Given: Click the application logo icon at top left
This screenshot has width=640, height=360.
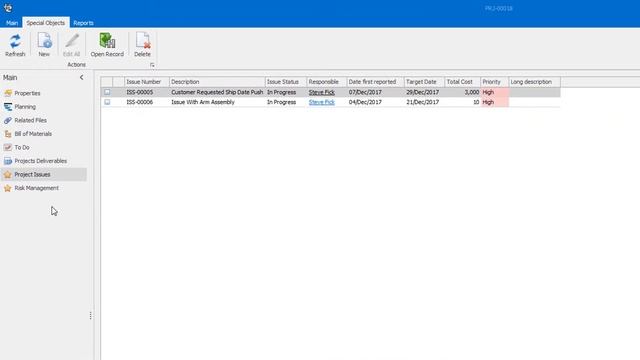Looking at the screenshot, I should 8,8.
